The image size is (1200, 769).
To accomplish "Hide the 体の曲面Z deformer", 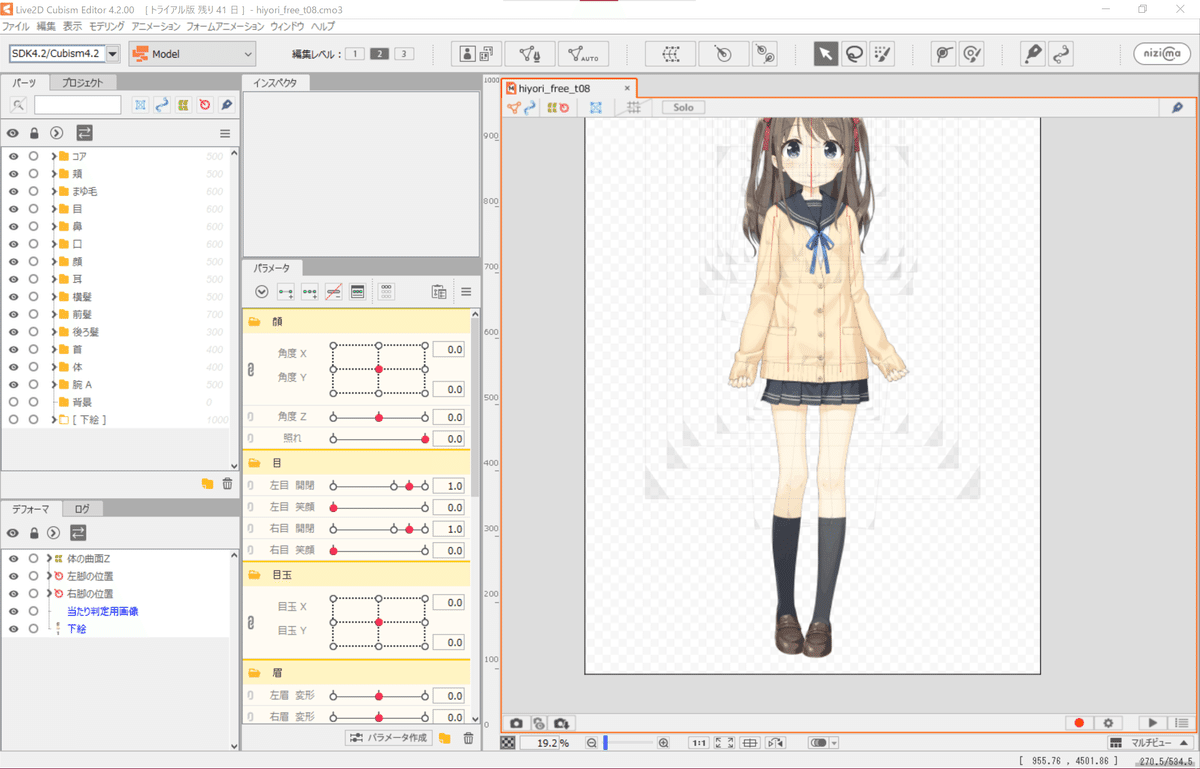I will point(13,558).
